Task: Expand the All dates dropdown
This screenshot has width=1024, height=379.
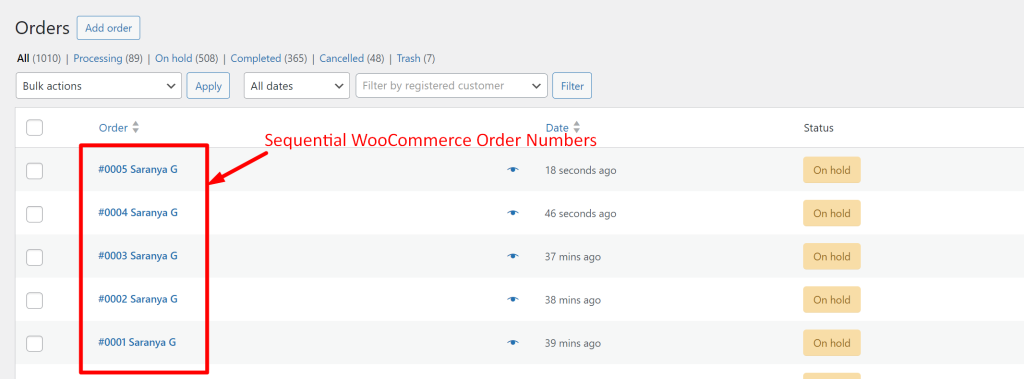Action: 296,86
